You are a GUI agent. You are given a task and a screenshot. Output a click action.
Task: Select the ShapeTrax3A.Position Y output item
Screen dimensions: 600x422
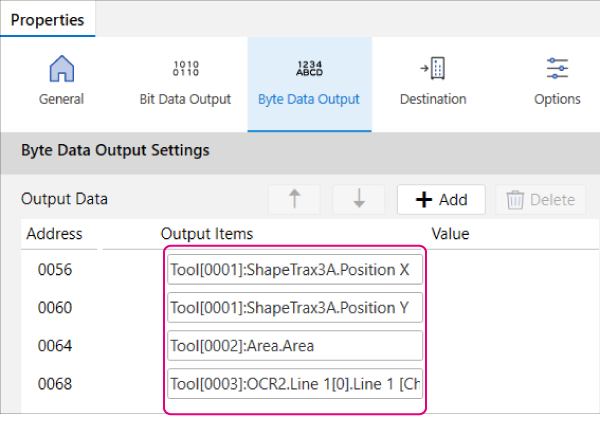pyautogui.click(x=296, y=308)
